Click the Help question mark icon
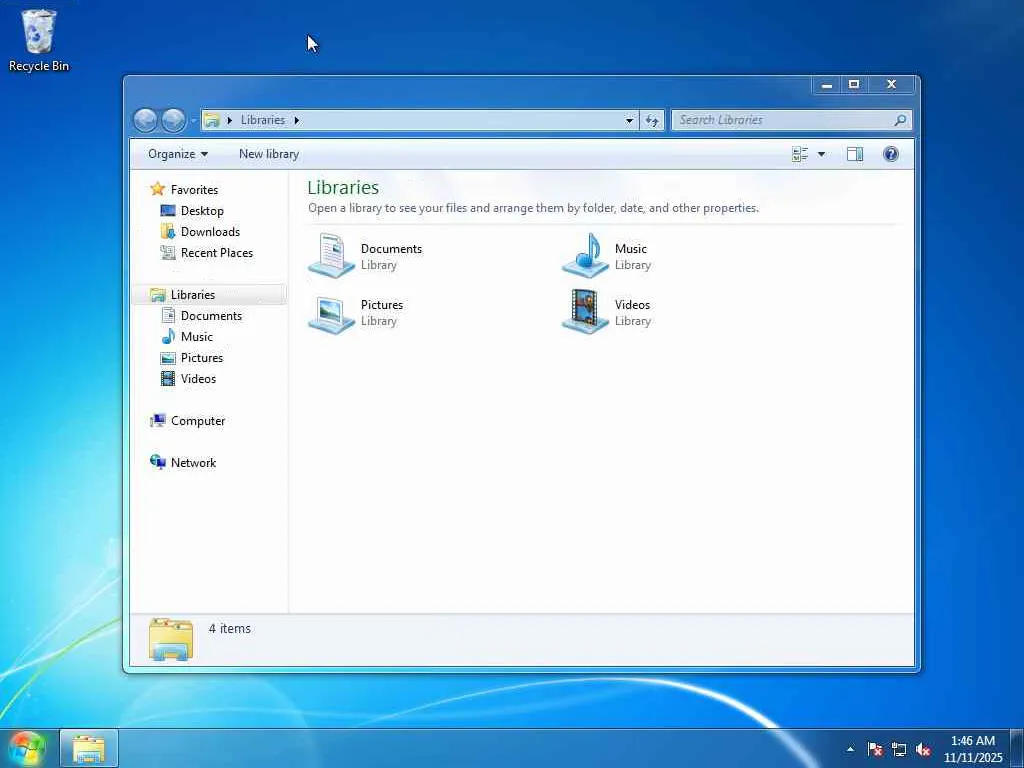1024x768 pixels. point(891,154)
